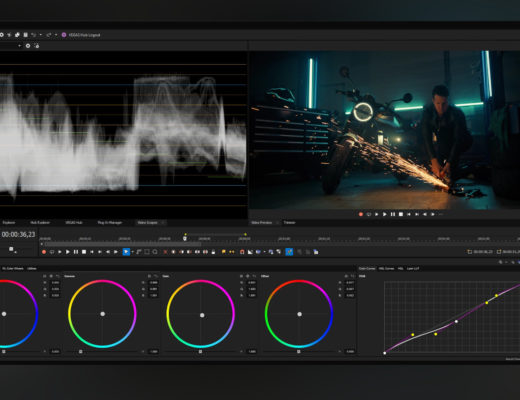Pause playback in timeline transport bar
Image resolution: width=520 pixels, height=400 pixels.
click(x=76, y=252)
